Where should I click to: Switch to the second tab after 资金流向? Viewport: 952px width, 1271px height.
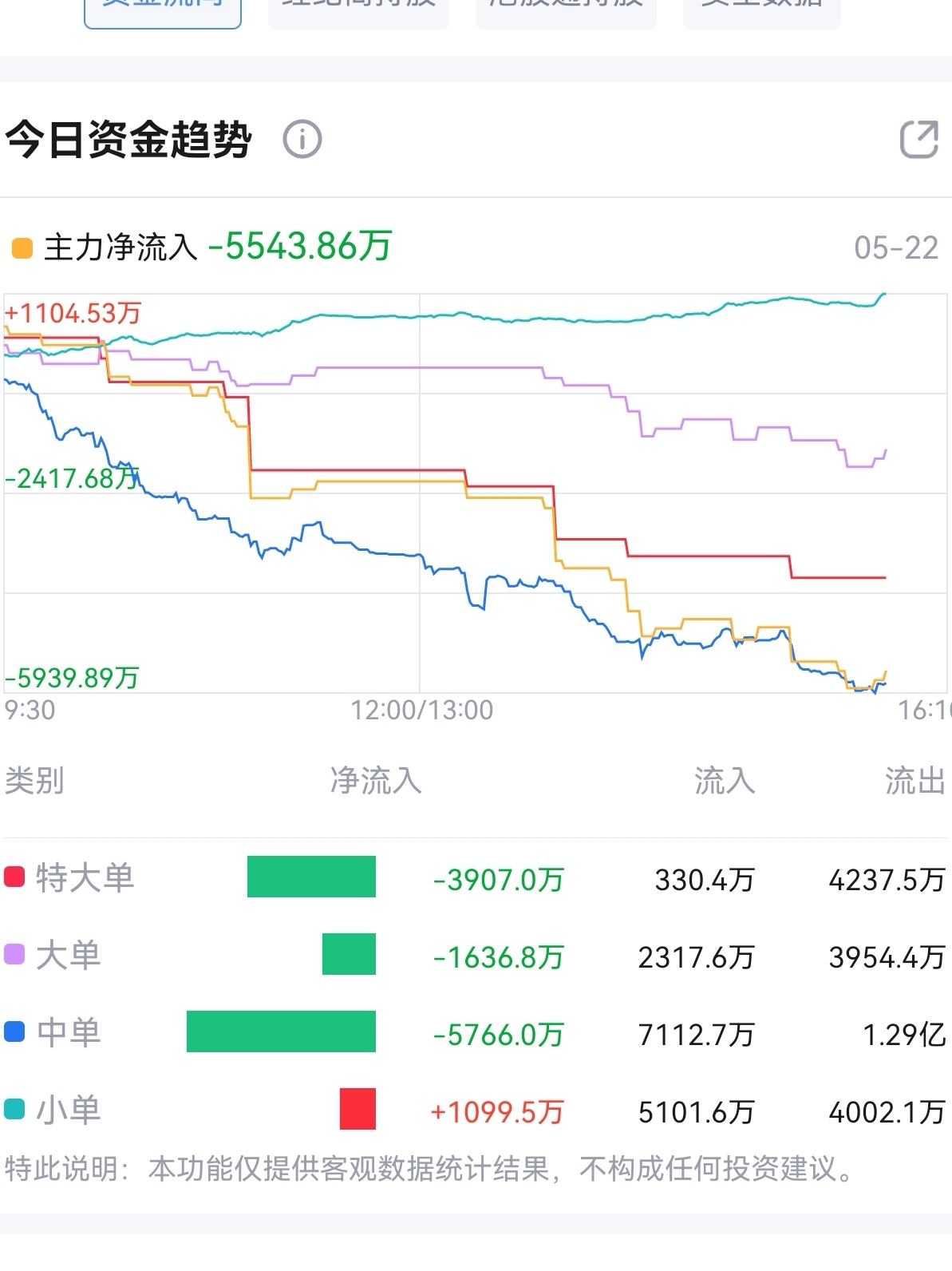566,10
